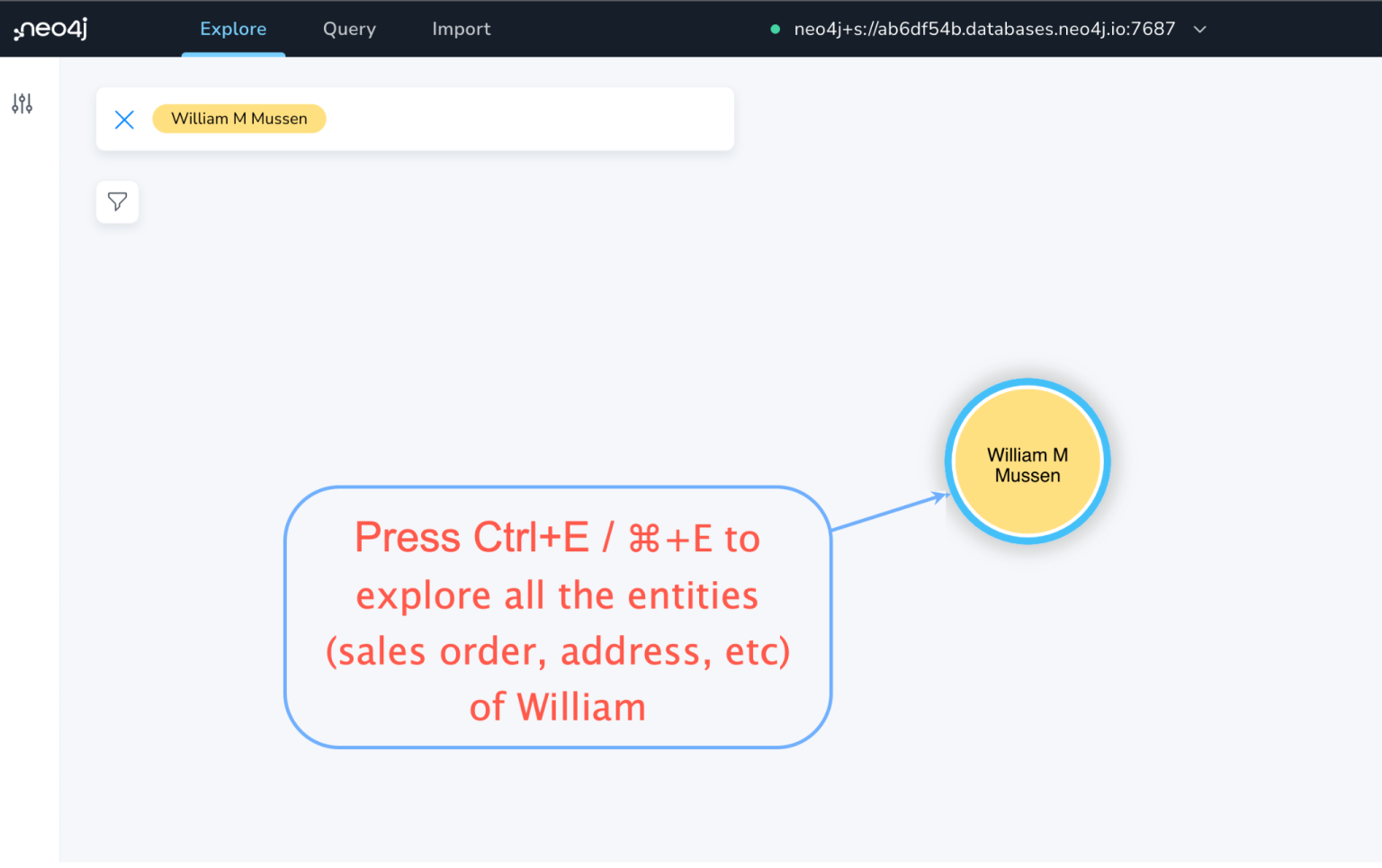The image size is (1382, 868).
Task: Open graph filtering via the funnel icon
Action: pyautogui.click(x=117, y=201)
